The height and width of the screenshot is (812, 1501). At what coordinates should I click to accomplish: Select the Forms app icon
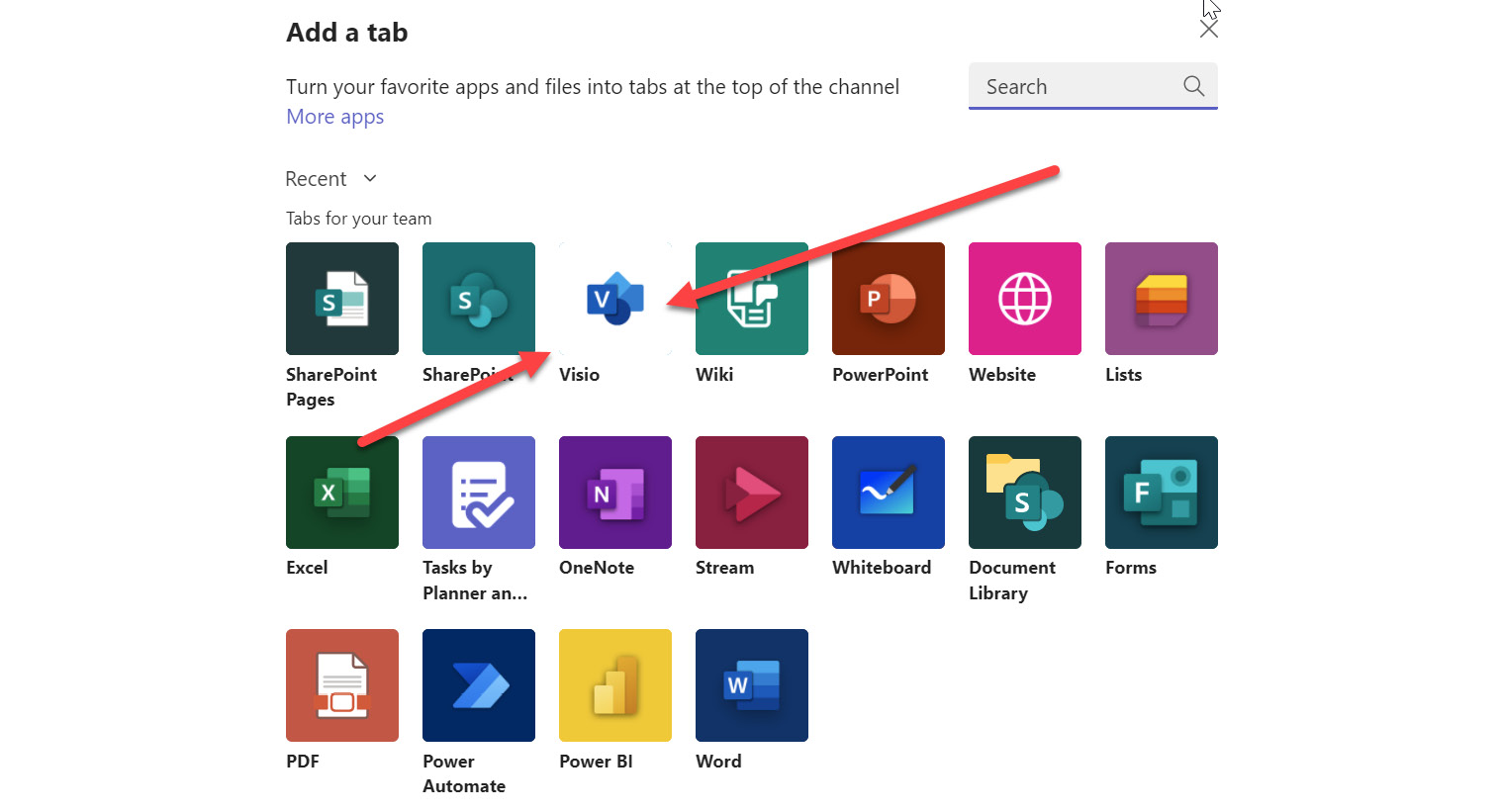coord(1162,493)
